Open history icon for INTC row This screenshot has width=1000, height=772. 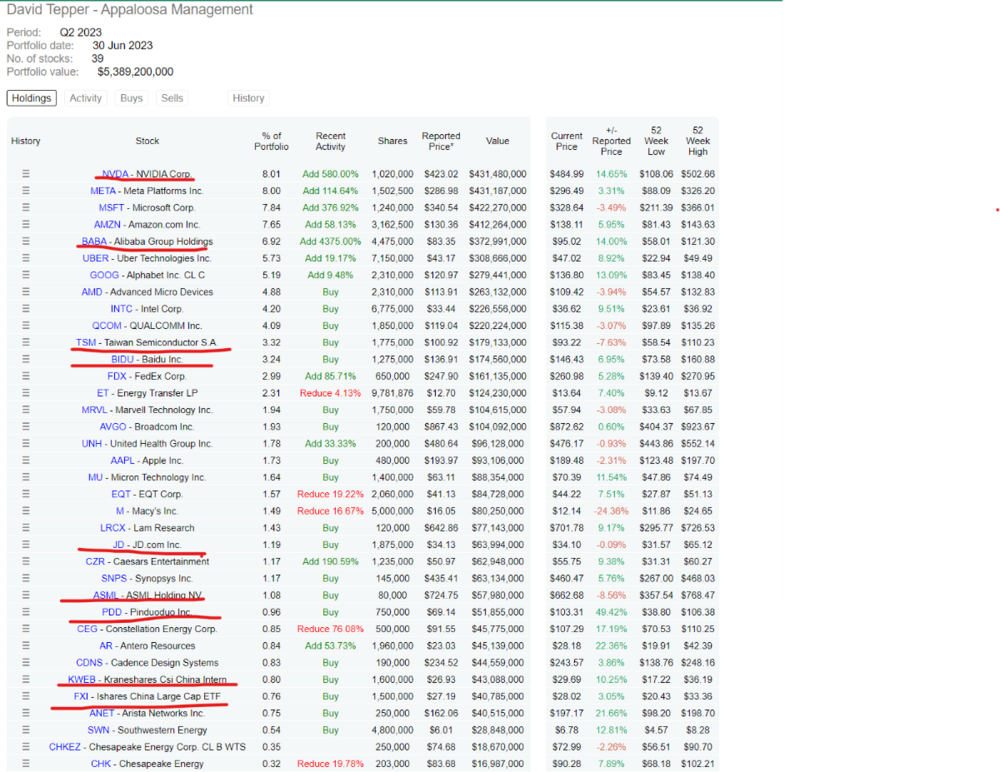coord(26,309)
